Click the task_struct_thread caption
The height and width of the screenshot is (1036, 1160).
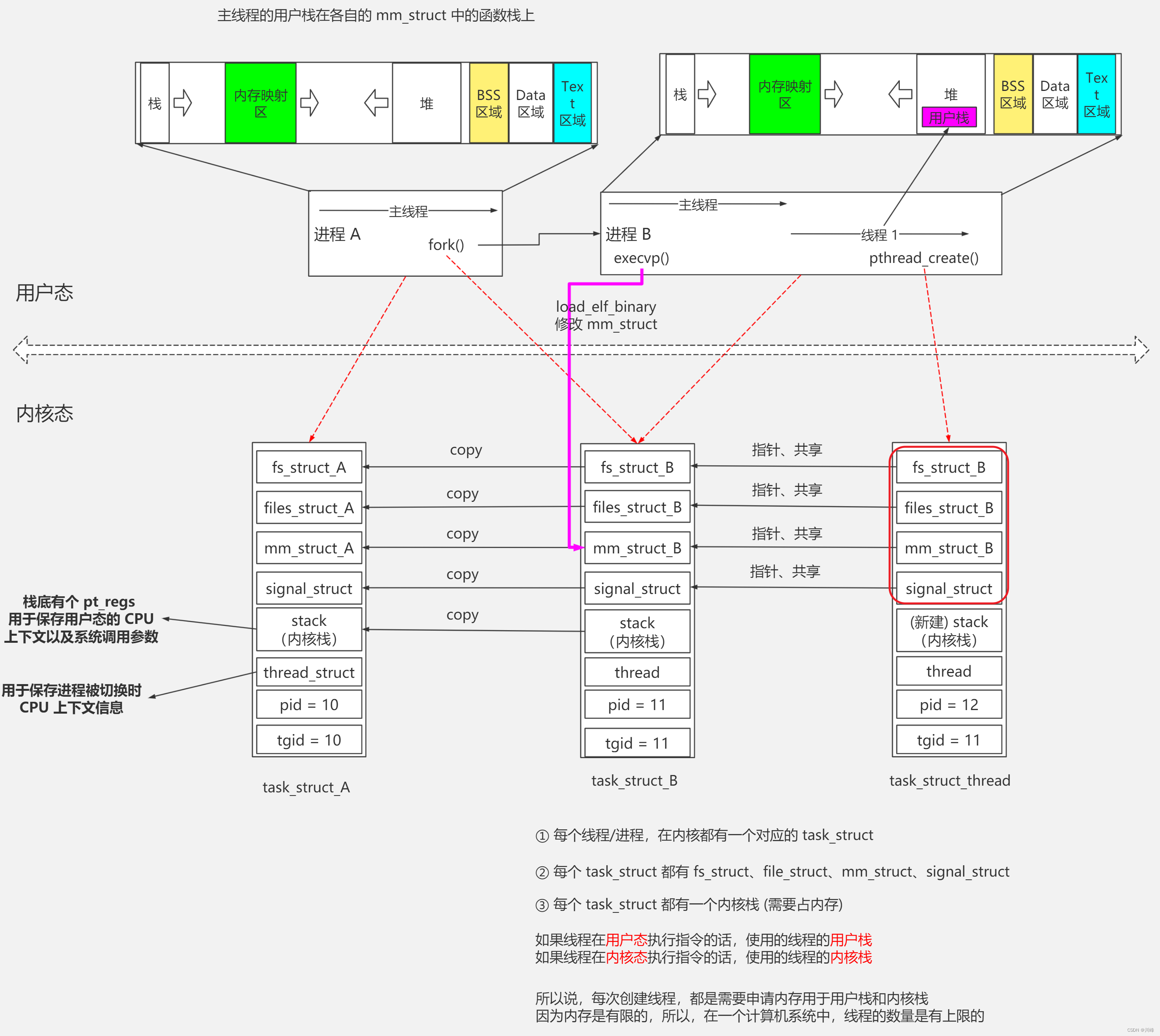pyautogui.click(x=950, y=781)
